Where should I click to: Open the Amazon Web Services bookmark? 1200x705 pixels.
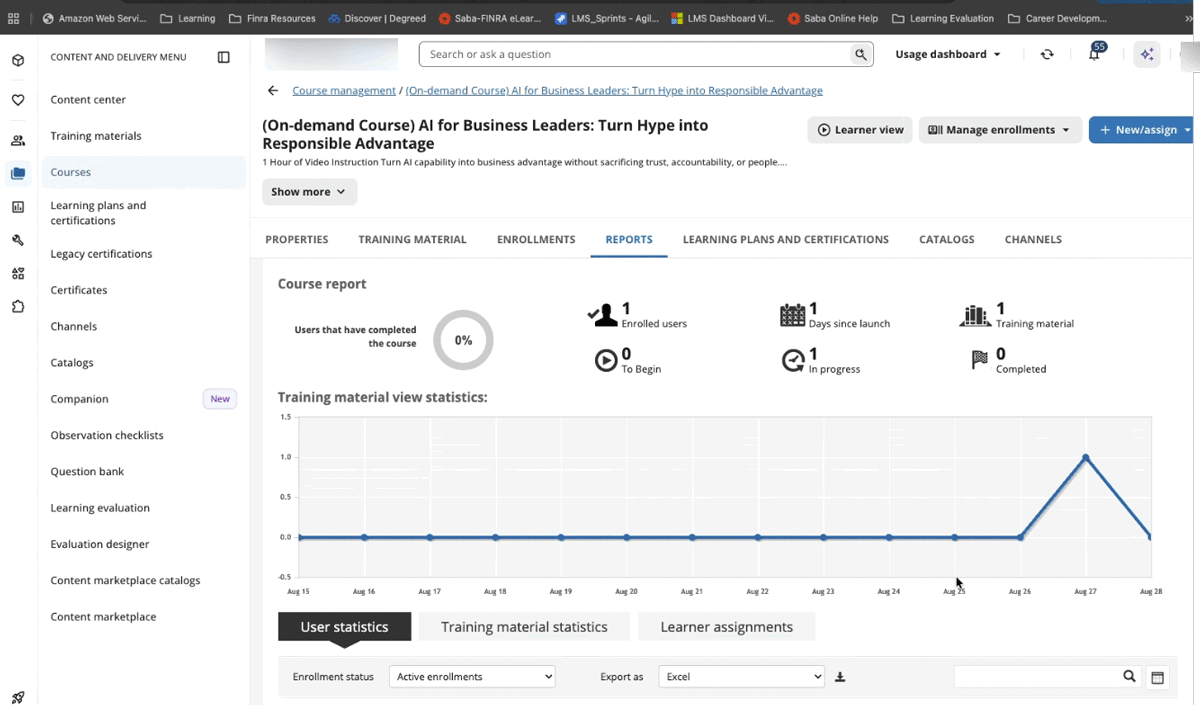pos(94,18)
